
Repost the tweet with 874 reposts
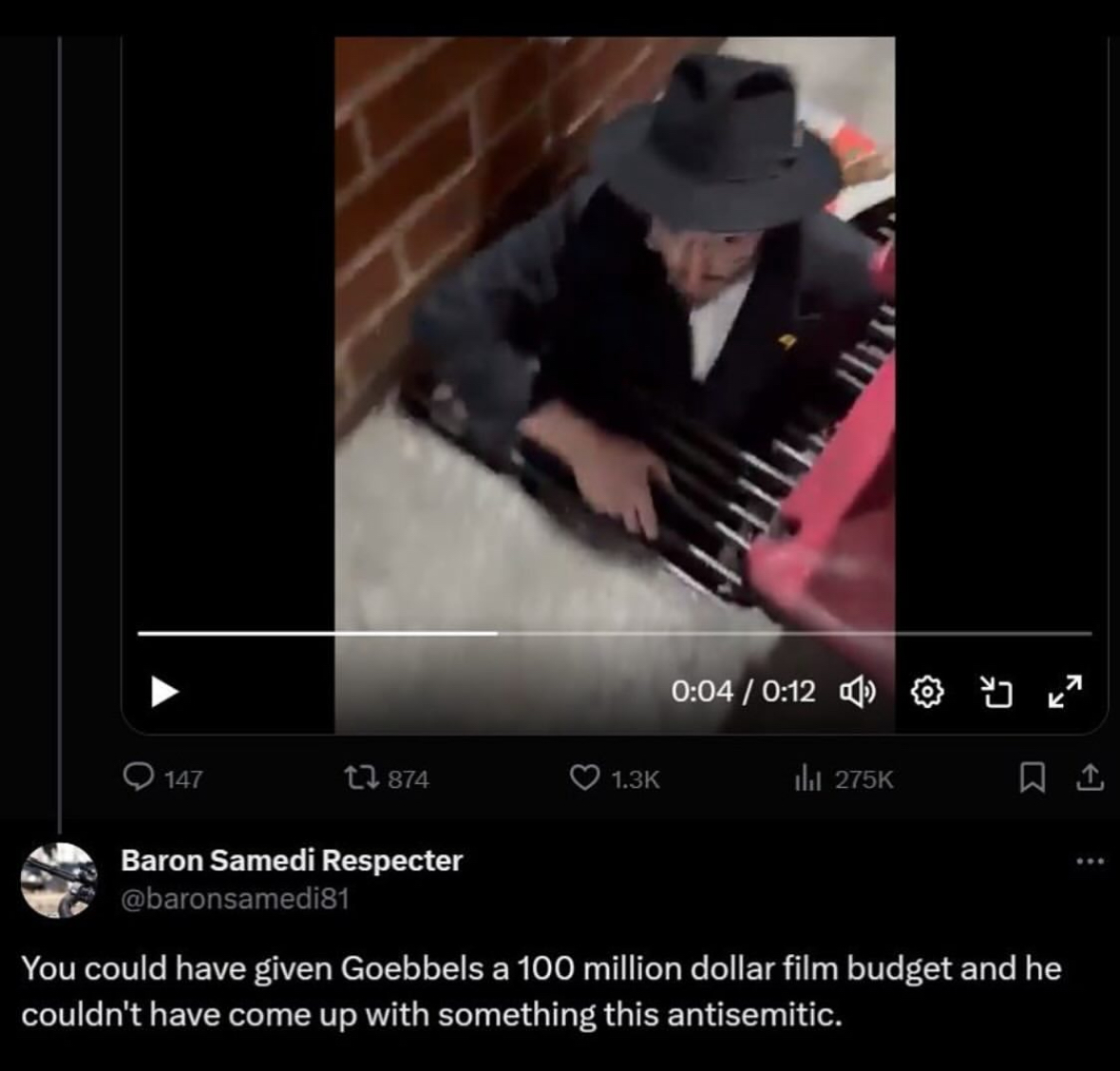point(387,778)
